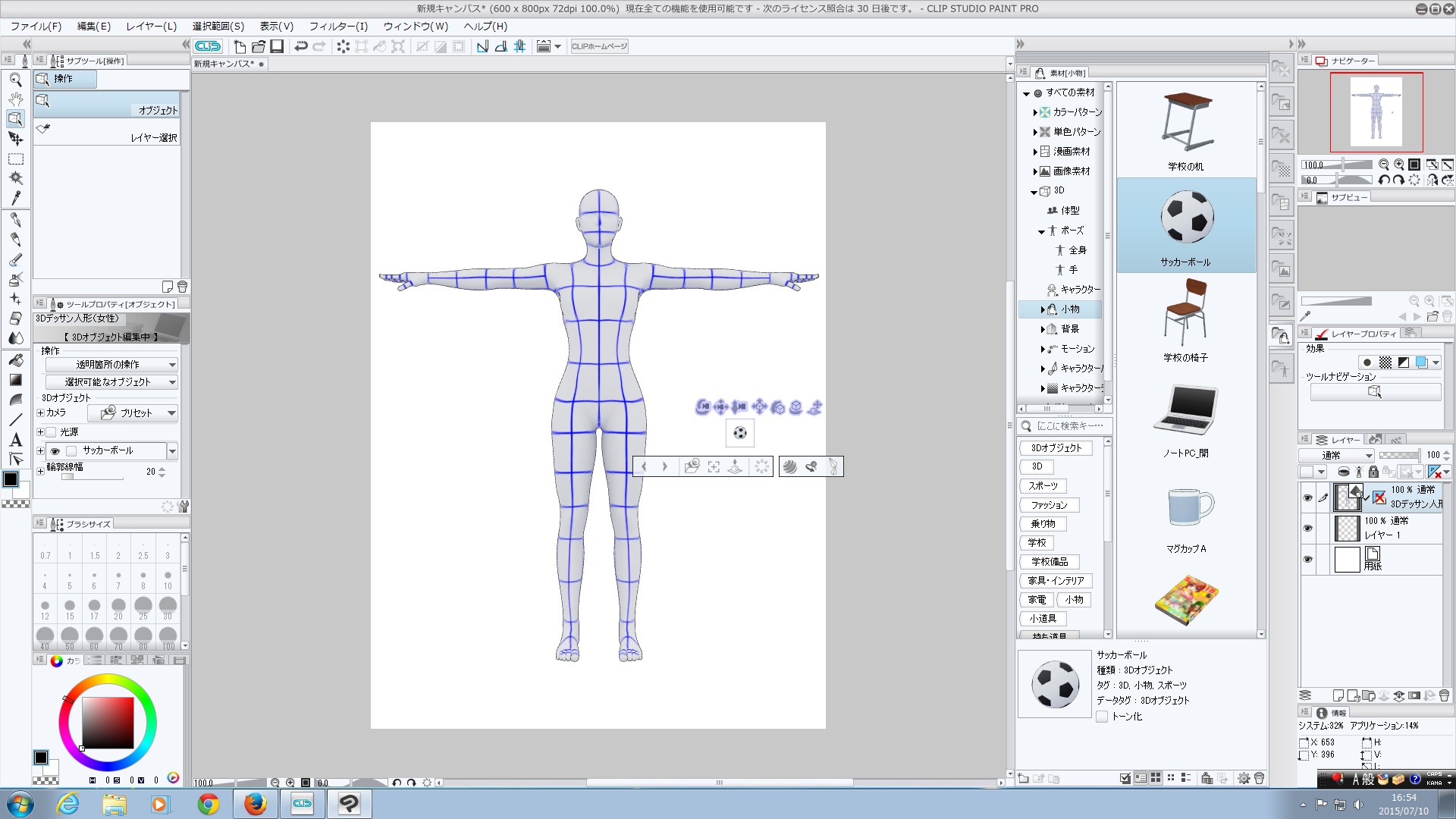Open the camera プリセット dropdown
This screenshot has width=1456, height=819.
[x=133, y=413]
